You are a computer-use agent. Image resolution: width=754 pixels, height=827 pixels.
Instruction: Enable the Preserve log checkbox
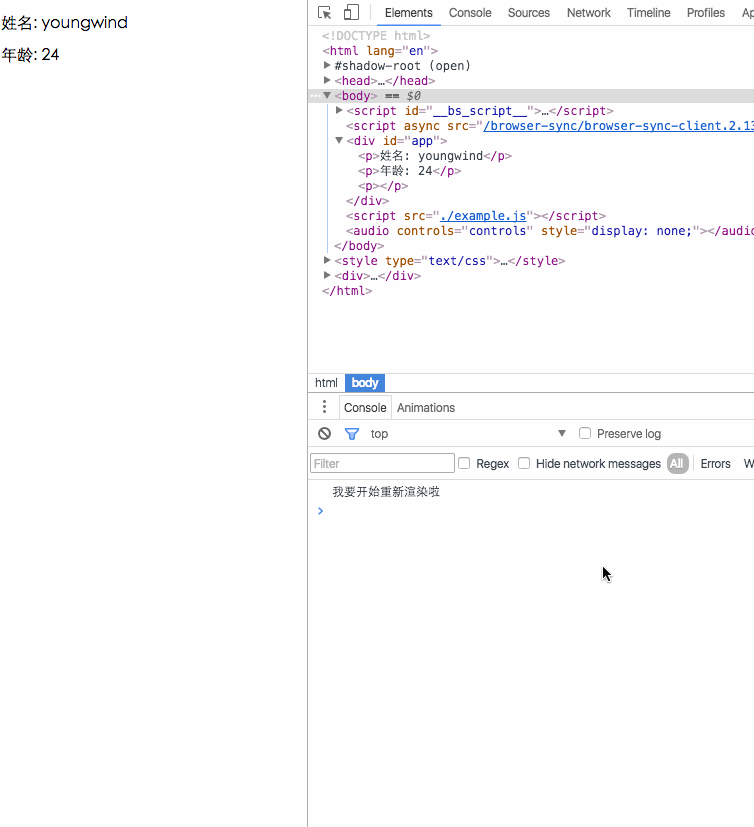coord(585,433)
